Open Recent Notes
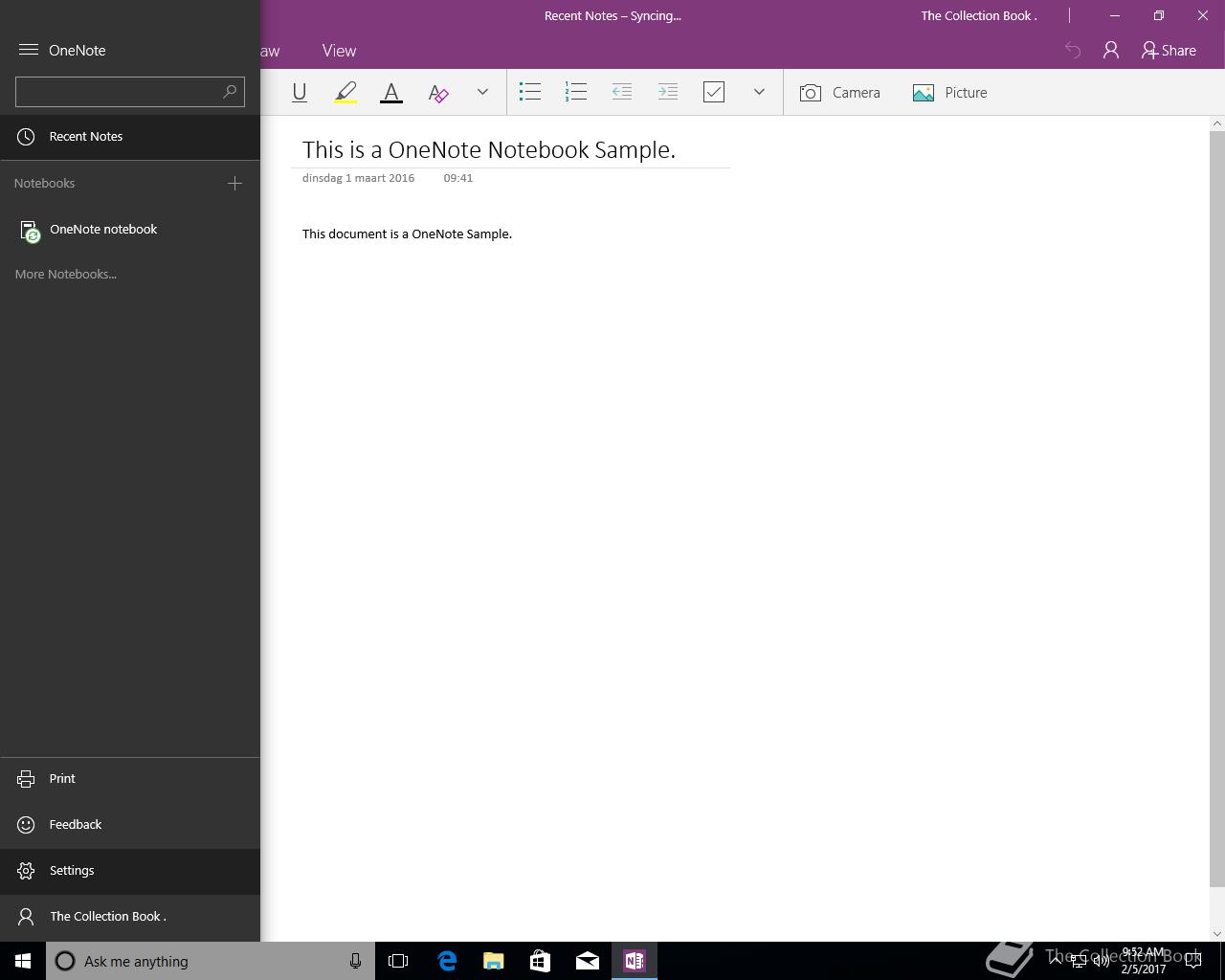Screen dimensions: 1225x980 point(130,137)
